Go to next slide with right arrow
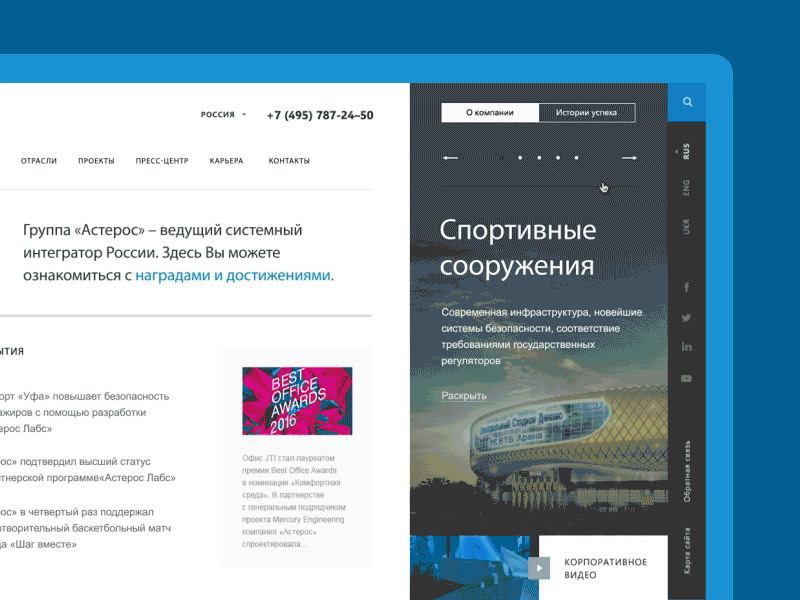 pyautogui.click(x=629, y=158)
